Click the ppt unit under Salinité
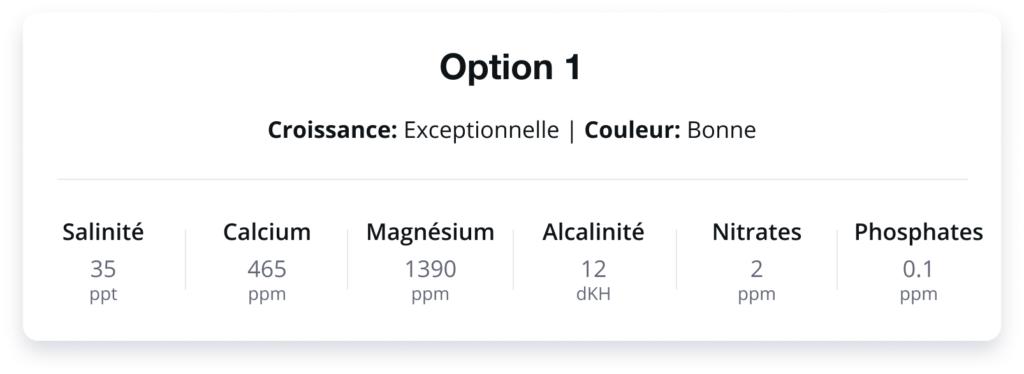The image size is (1024, 374). click(103, 295)
